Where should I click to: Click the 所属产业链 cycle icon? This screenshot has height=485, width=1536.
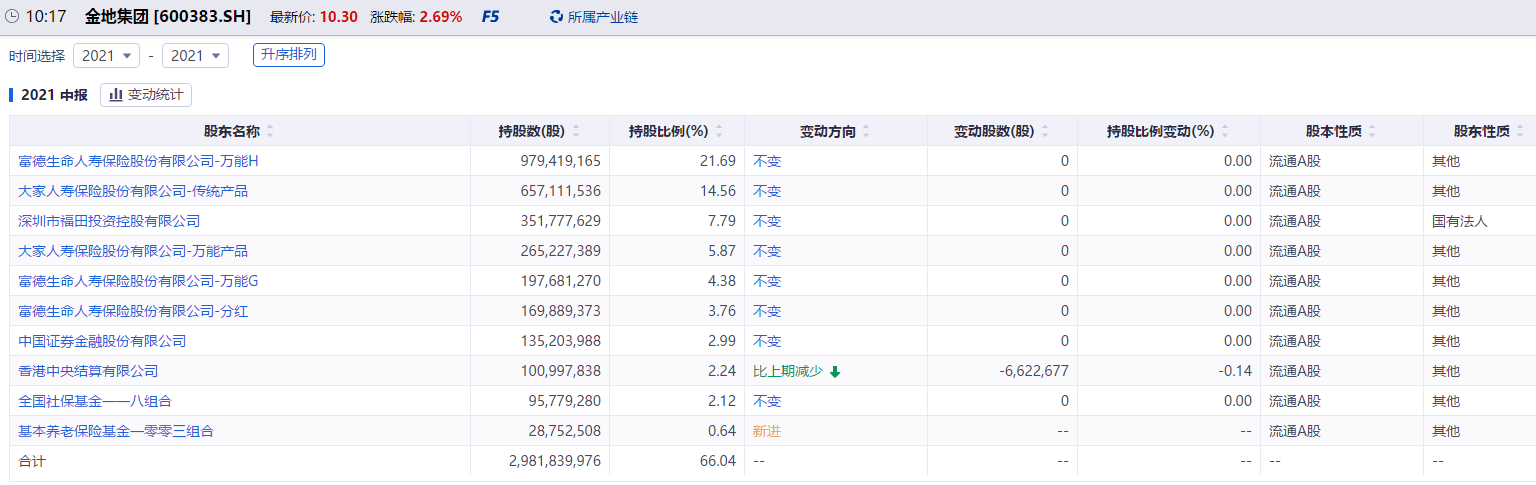(x=556, y=17)
